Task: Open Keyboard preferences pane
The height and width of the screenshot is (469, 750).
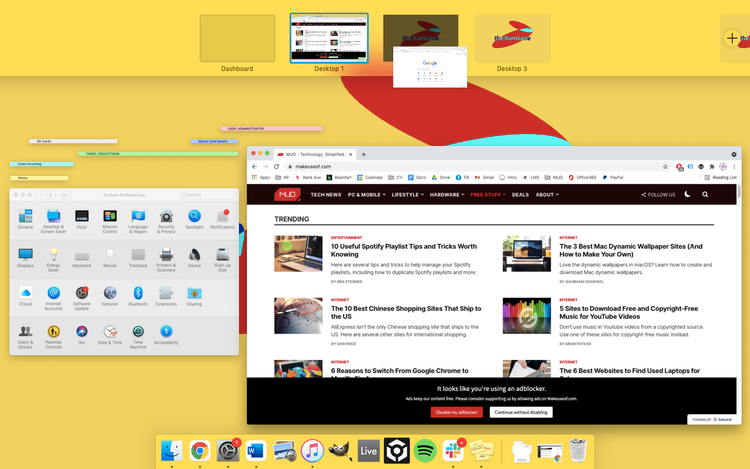Action: tap(82, 258)
